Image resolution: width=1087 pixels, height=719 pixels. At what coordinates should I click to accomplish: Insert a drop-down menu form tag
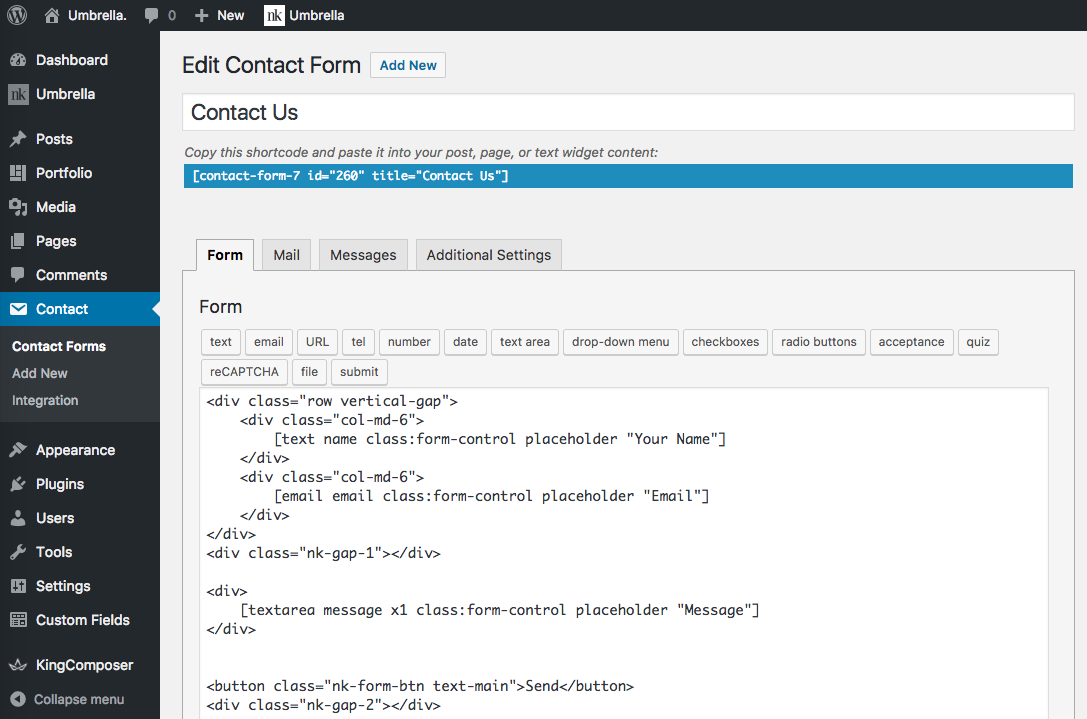click(620, 342)
